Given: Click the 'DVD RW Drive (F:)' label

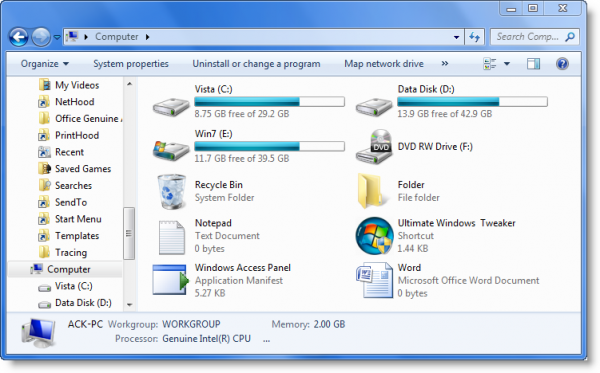Looking at the screenshot, I should click(435, 147).
